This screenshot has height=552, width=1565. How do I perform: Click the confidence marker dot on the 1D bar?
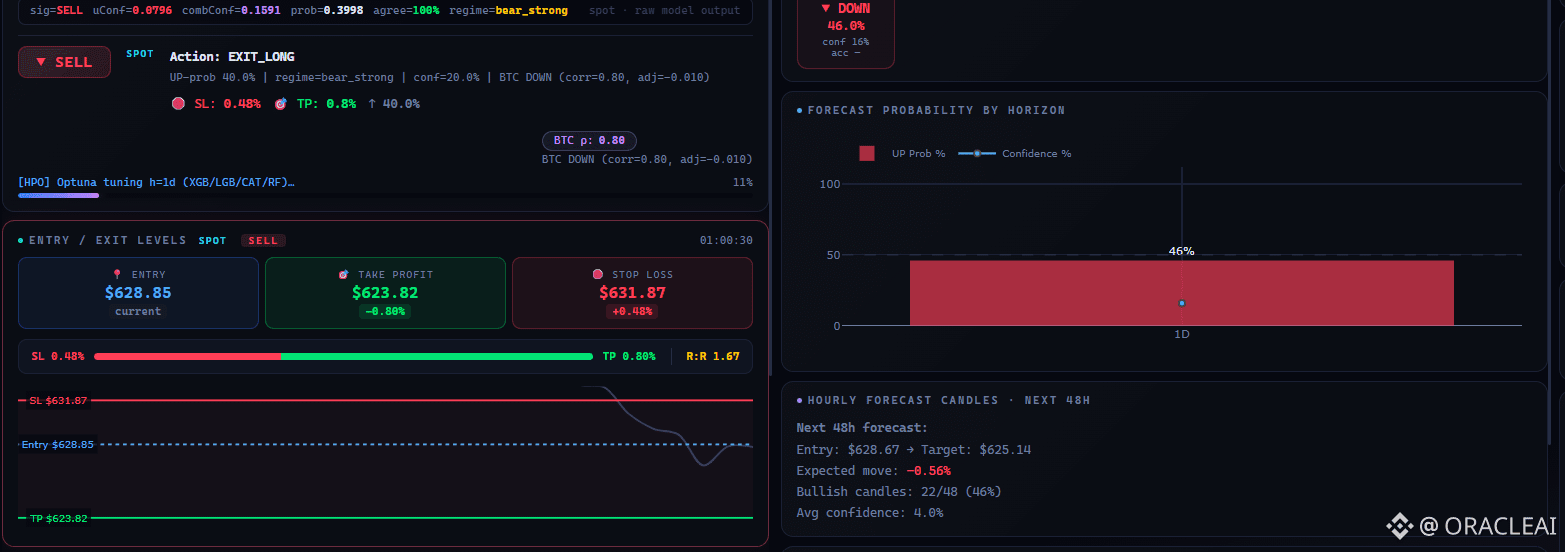[x=1181, y=303]
